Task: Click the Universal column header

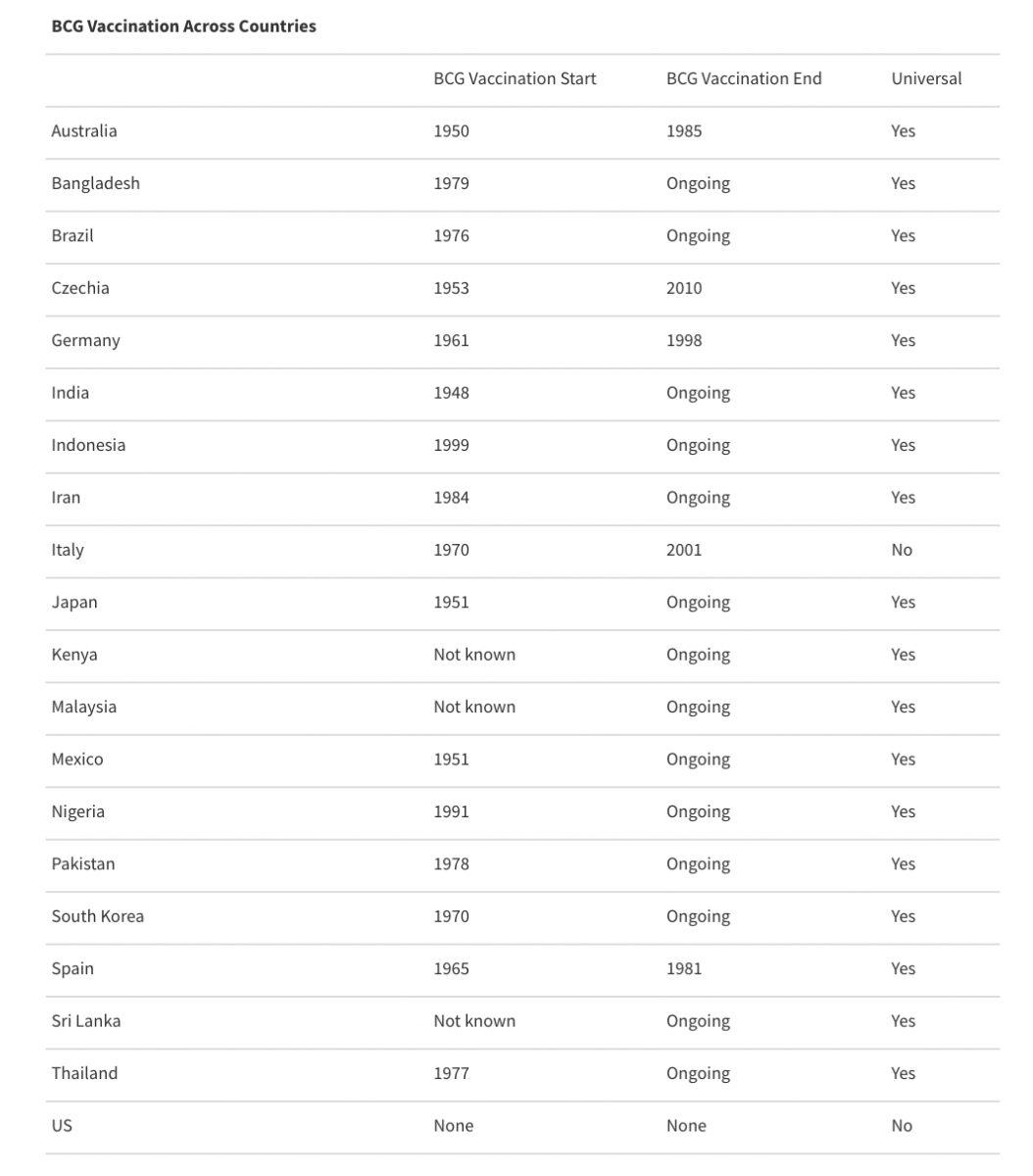Action: (926, 79)
